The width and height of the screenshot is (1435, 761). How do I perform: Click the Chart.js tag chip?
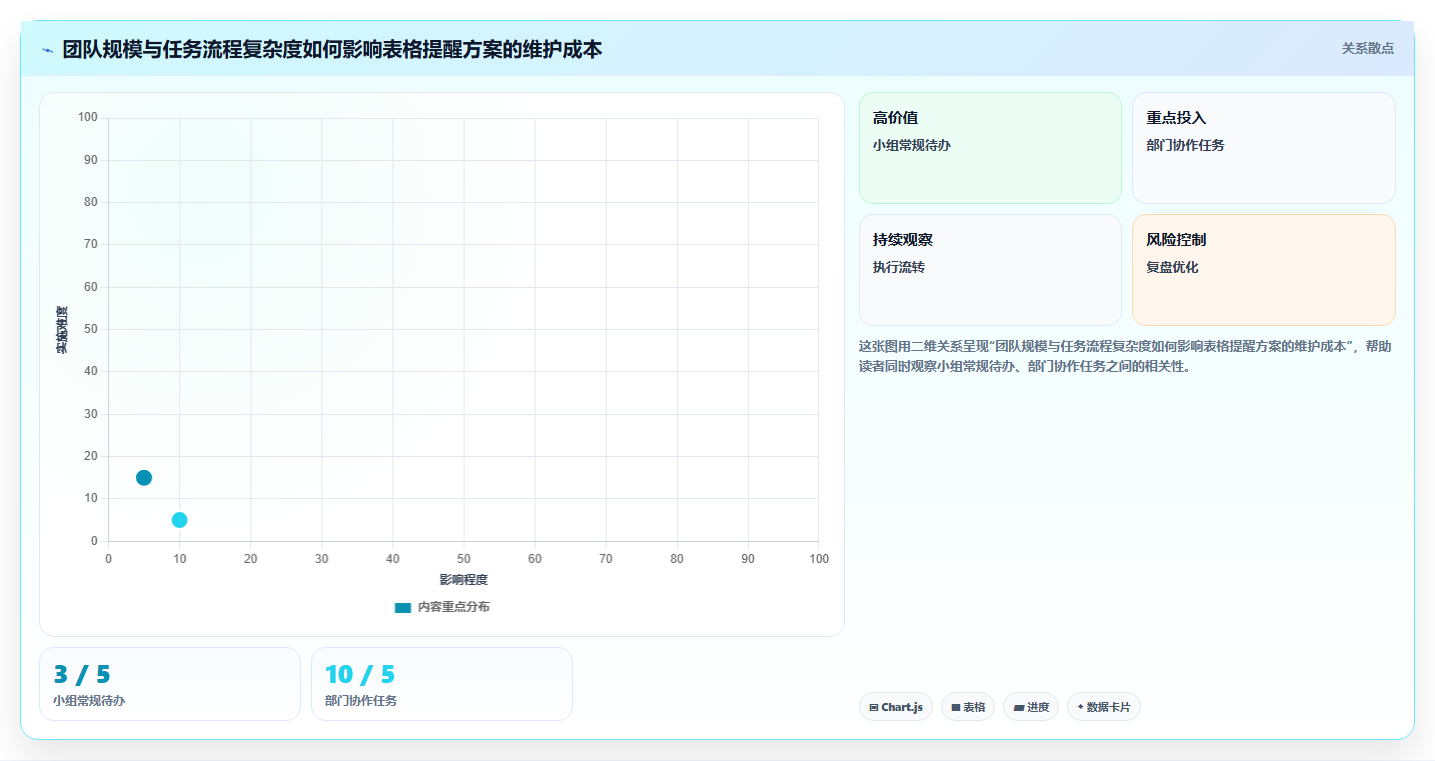pos(896,707)
